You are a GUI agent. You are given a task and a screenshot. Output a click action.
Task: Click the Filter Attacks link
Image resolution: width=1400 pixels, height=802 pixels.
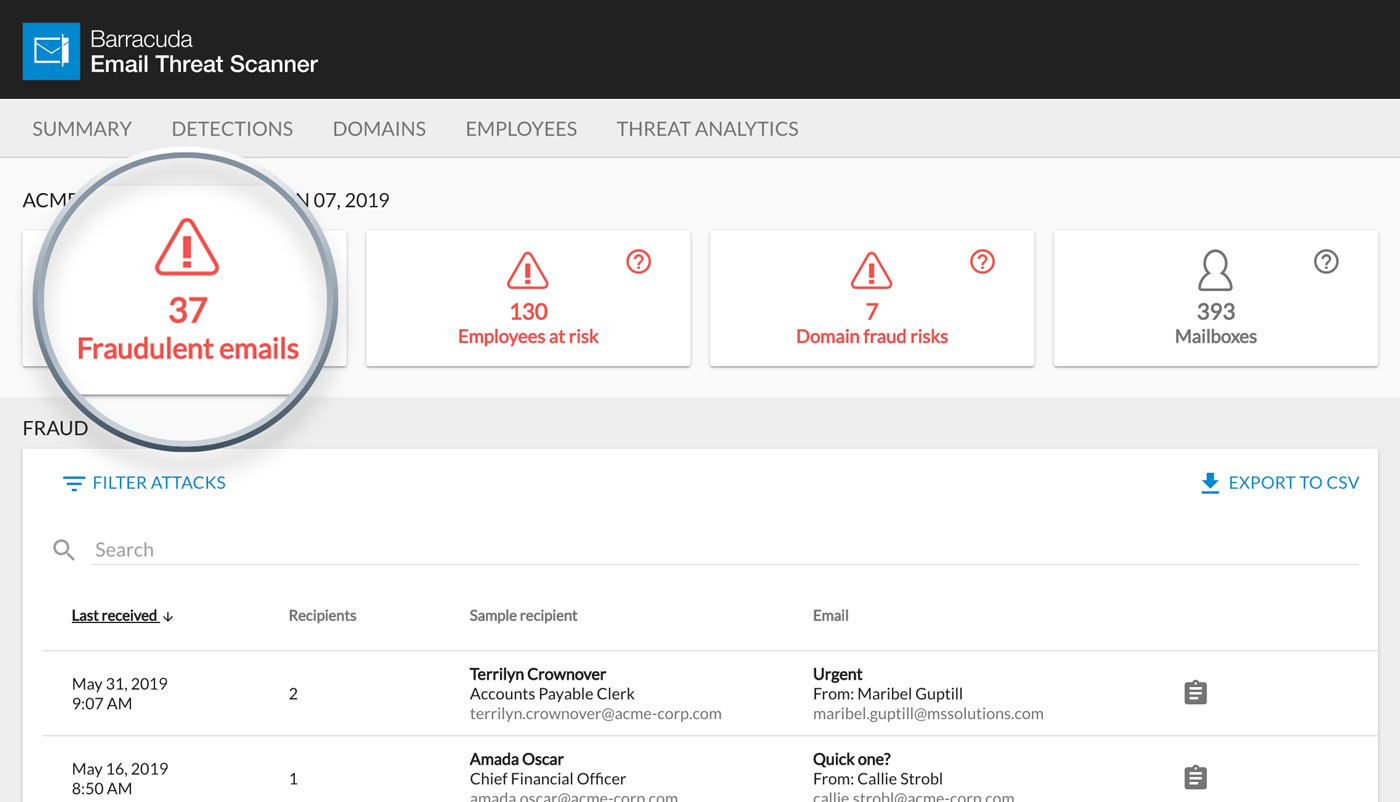coord(157,482)
